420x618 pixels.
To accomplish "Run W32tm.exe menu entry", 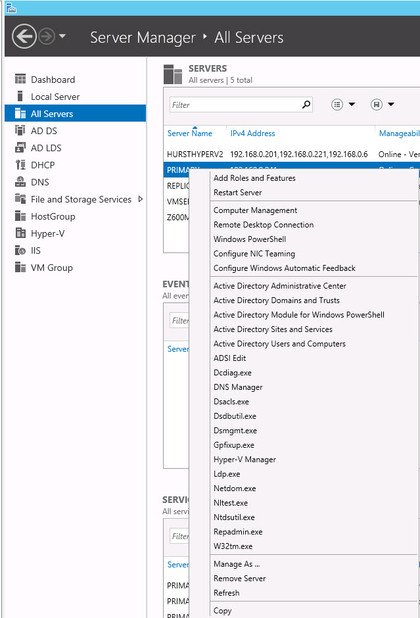I will click(x=233, y=547).
